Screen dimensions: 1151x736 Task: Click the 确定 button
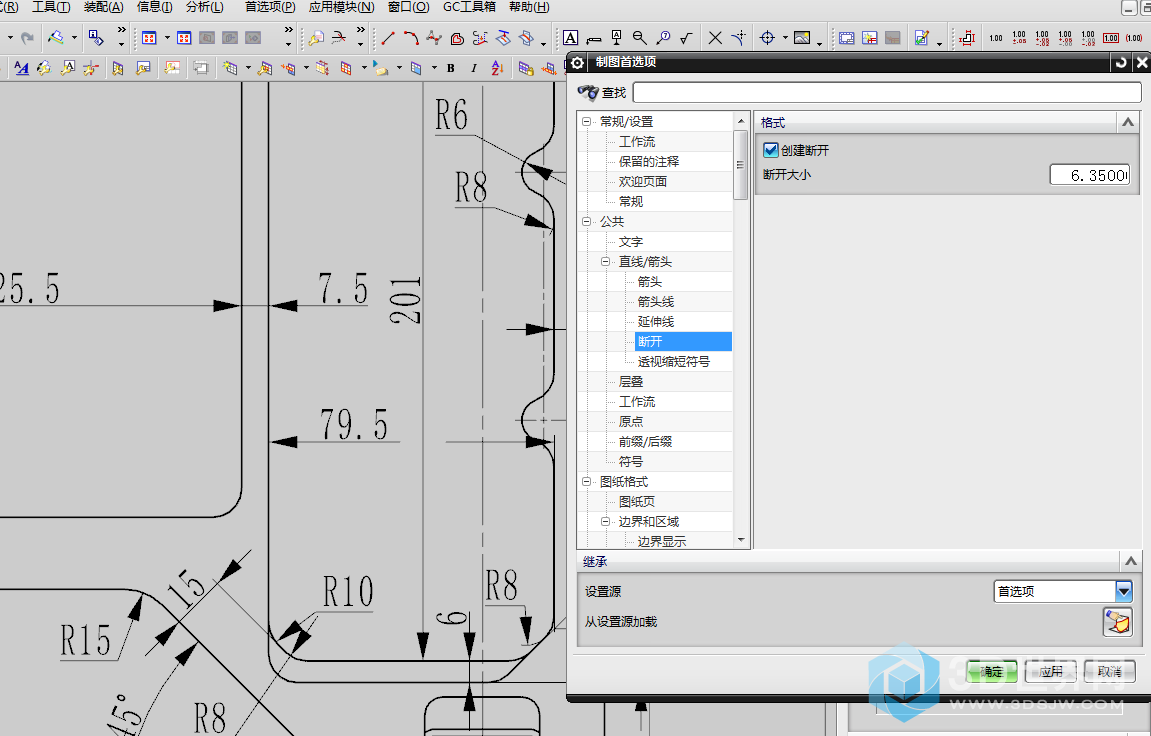992,671
